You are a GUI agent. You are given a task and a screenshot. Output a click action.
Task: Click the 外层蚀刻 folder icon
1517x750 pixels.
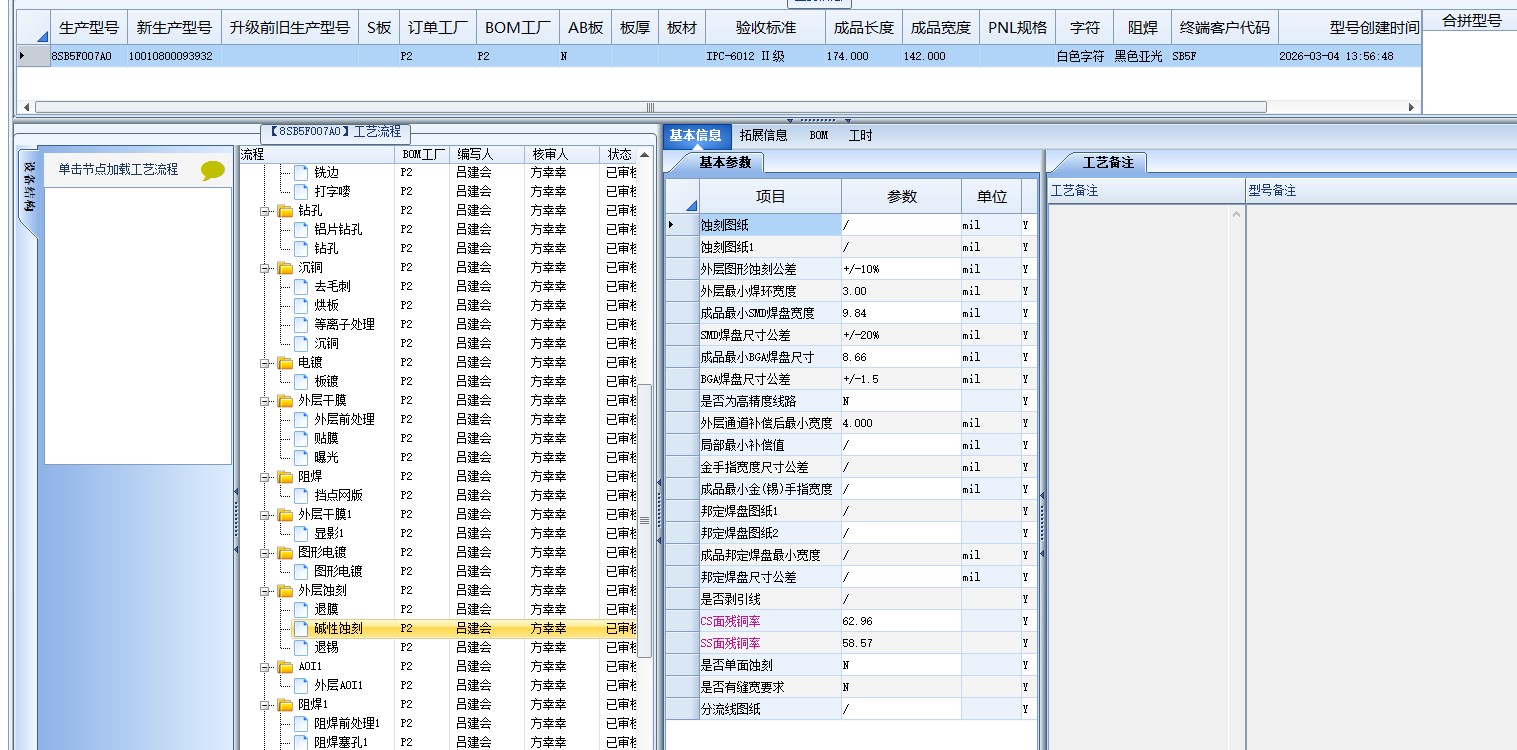[x=285, y=591]
